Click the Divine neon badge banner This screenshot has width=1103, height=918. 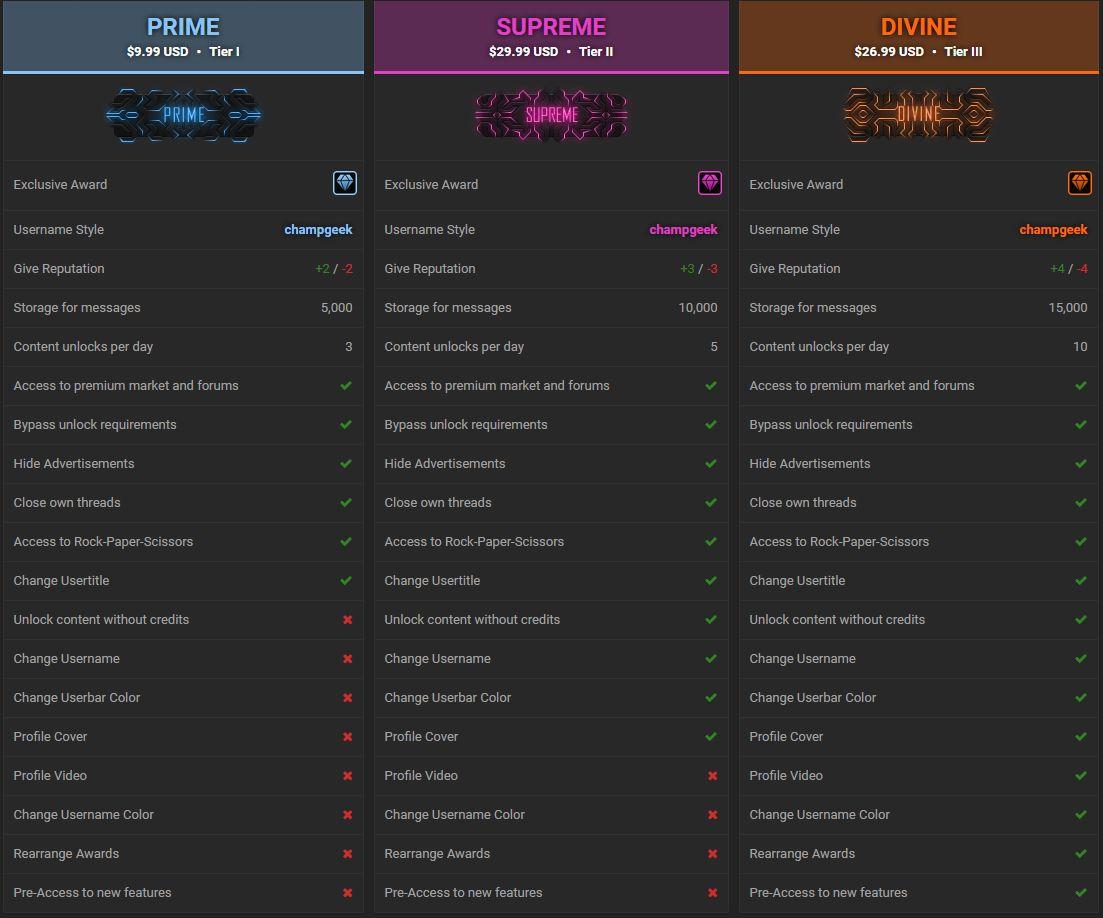pos(918,115)
